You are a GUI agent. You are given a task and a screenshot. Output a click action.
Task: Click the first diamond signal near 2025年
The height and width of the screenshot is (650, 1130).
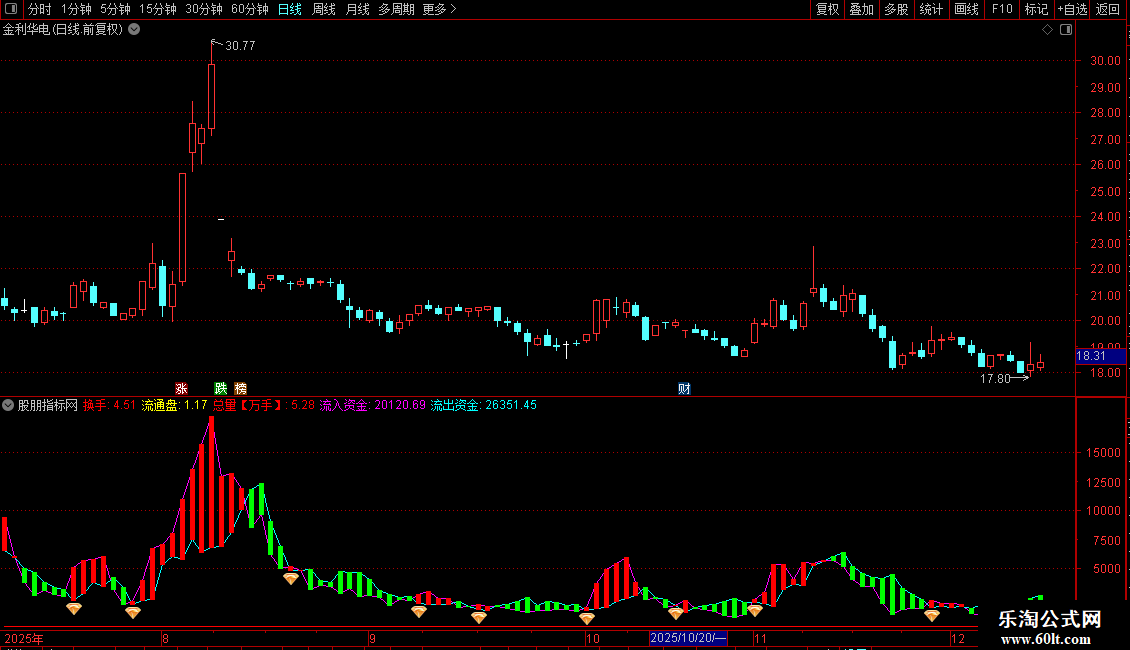74,608
